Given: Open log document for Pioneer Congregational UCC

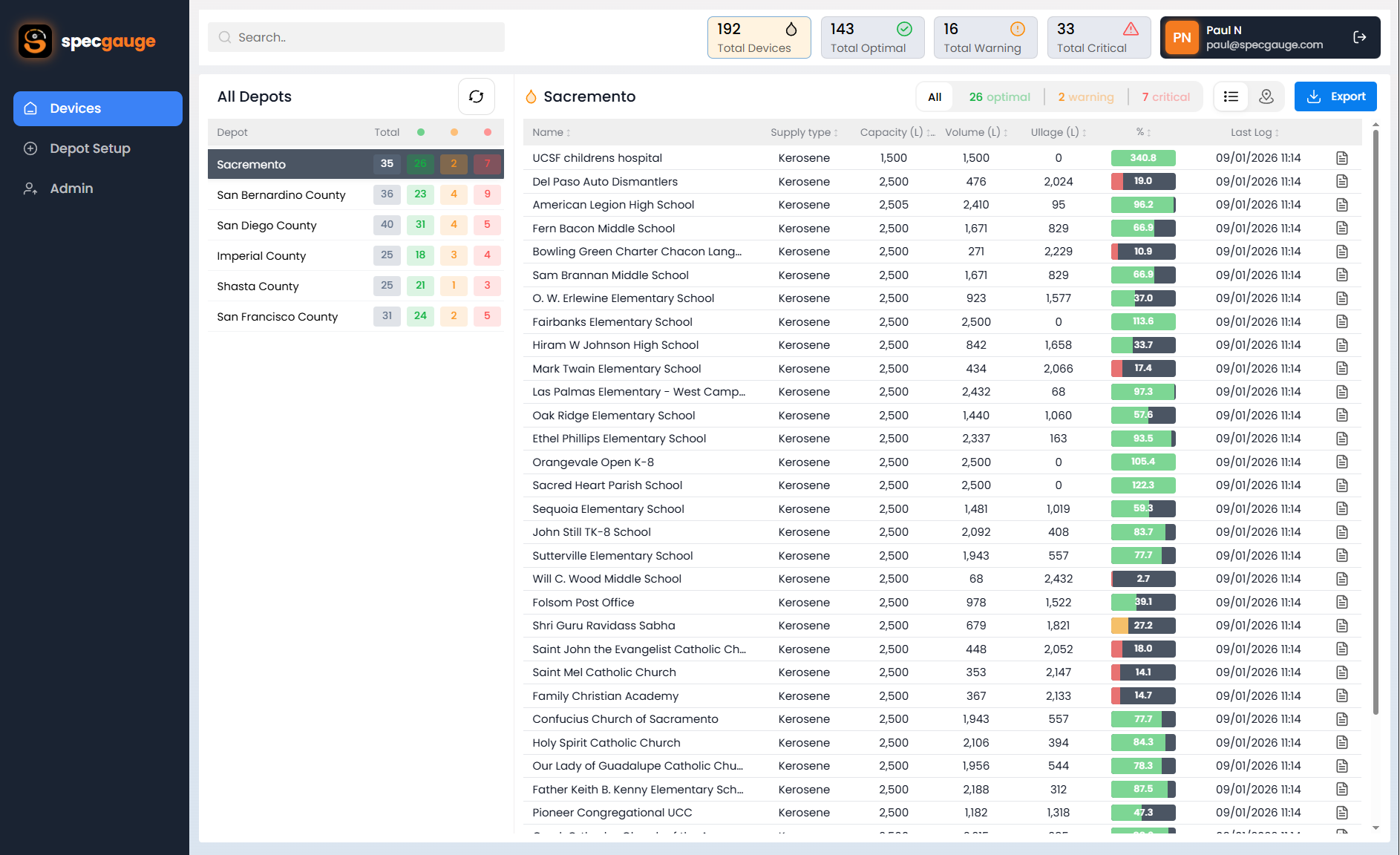Looking at the screenshot, I should (x=1341, y=813).
